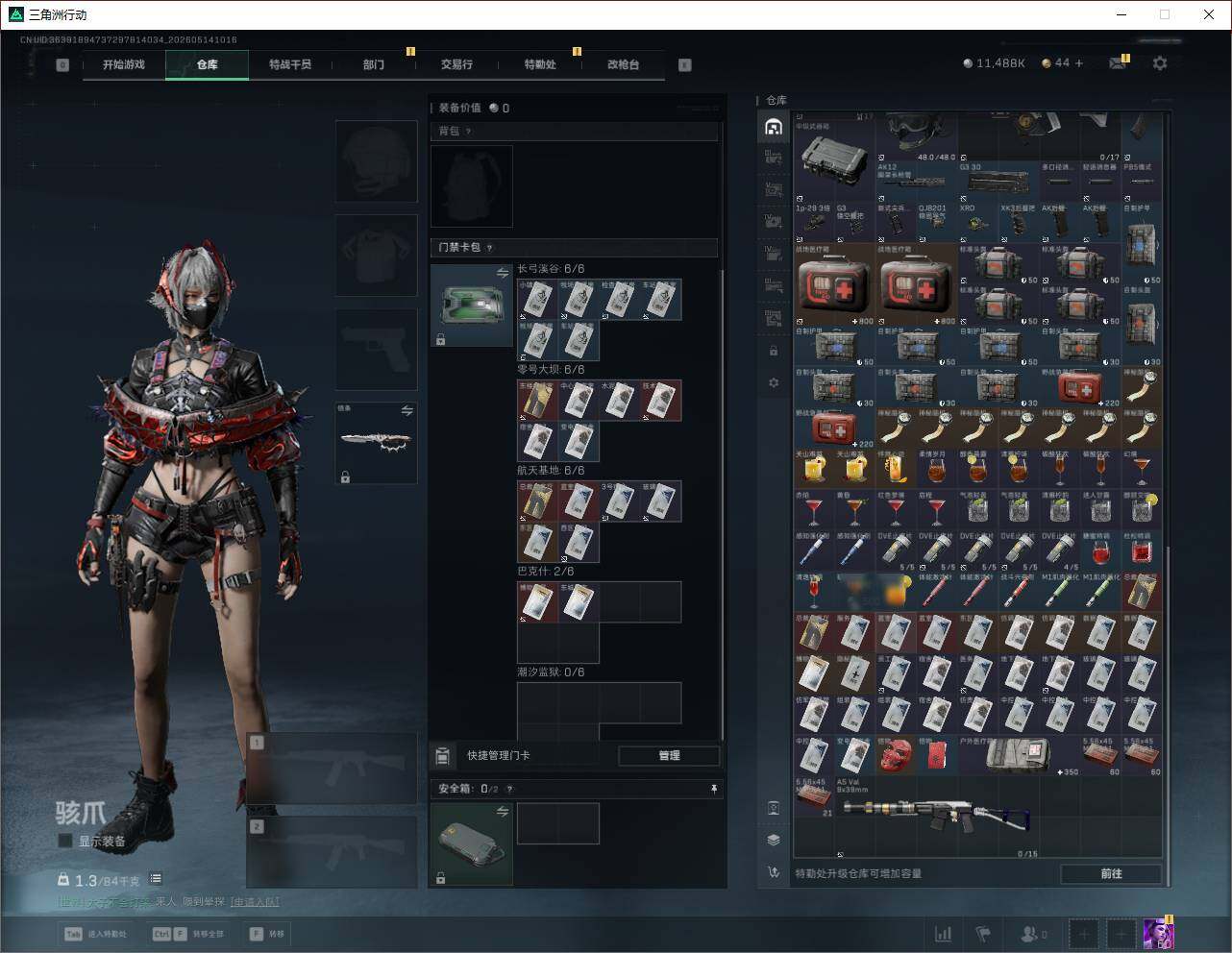Screen dimensions: 1232x953
Task: Select the 仓库 tab
Action: tap(208, 64)
